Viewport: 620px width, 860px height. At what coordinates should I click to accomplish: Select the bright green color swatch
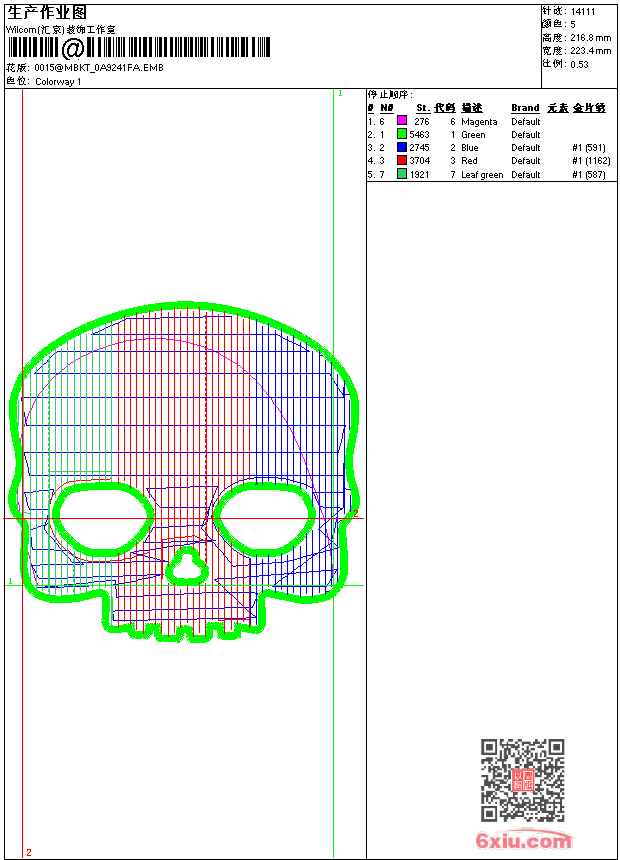[x=402, y=134]
